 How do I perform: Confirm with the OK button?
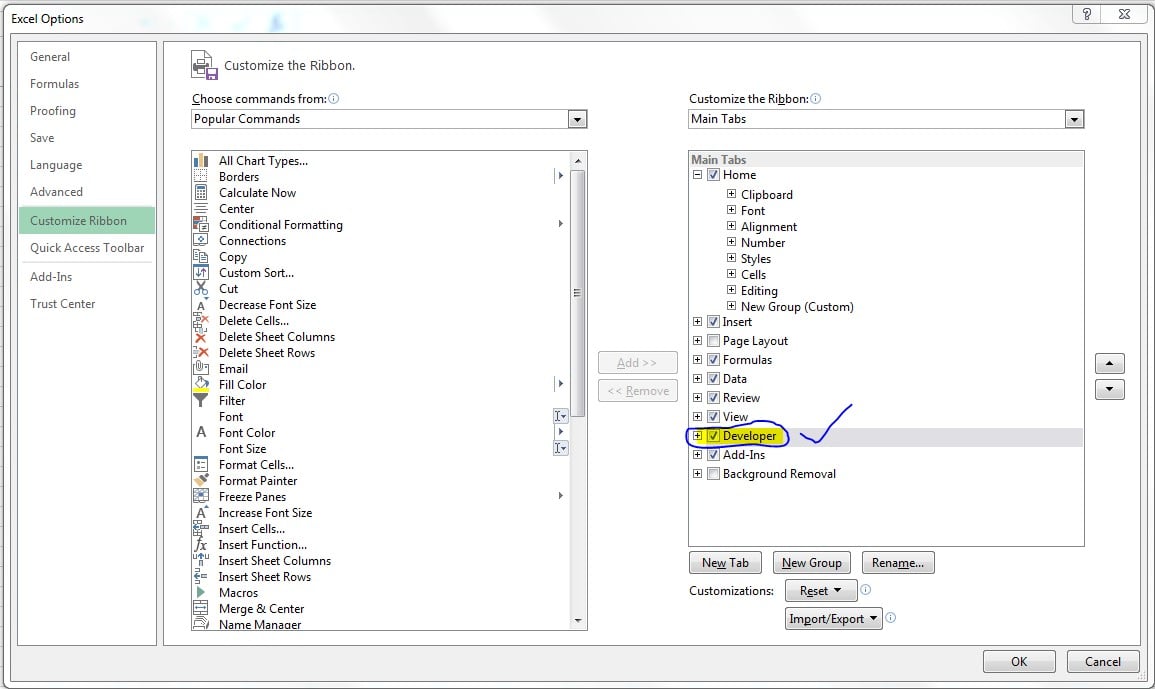tap(1019, 662)
